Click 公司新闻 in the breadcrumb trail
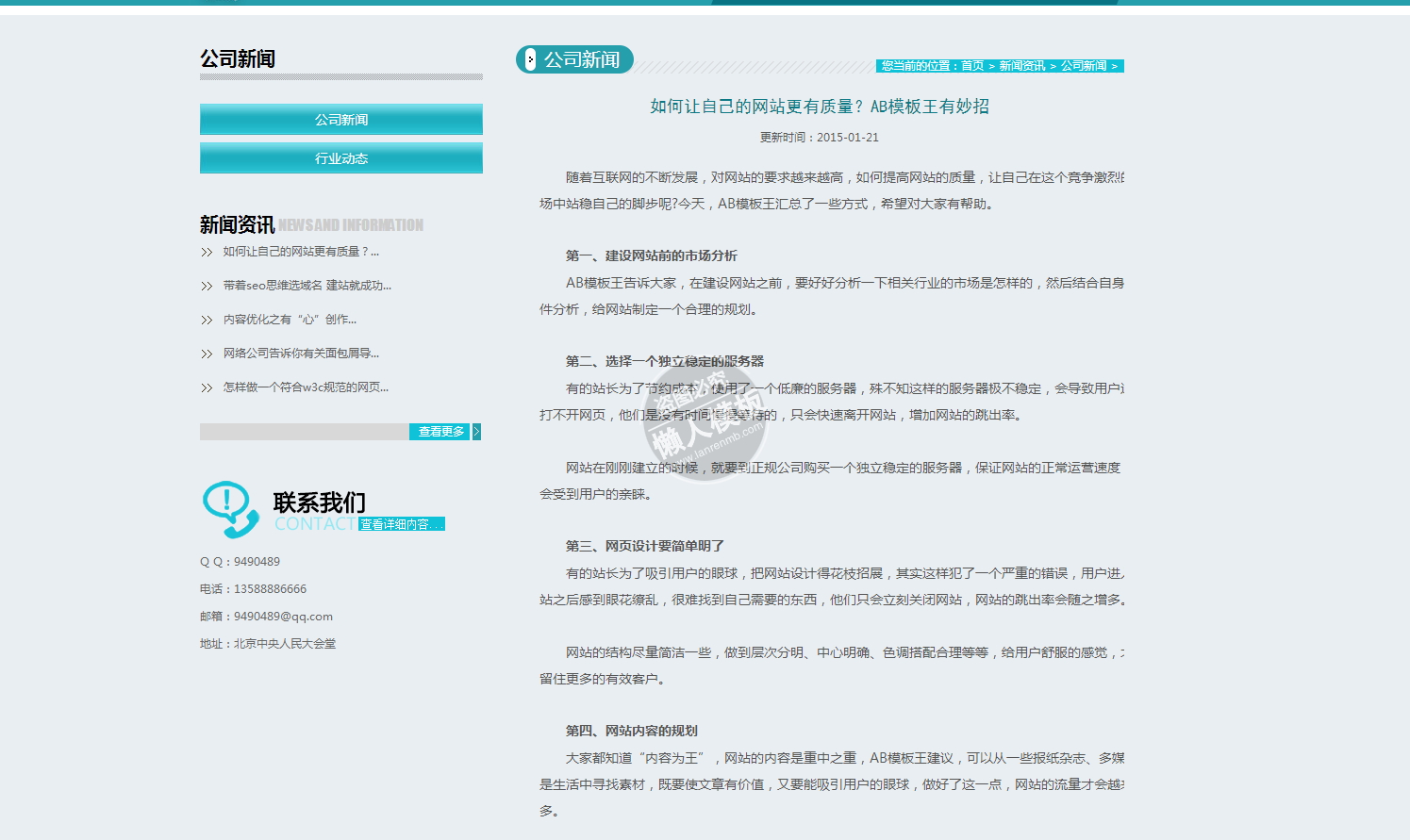Screen dimensions: 1410x840 pos(1084,66)
